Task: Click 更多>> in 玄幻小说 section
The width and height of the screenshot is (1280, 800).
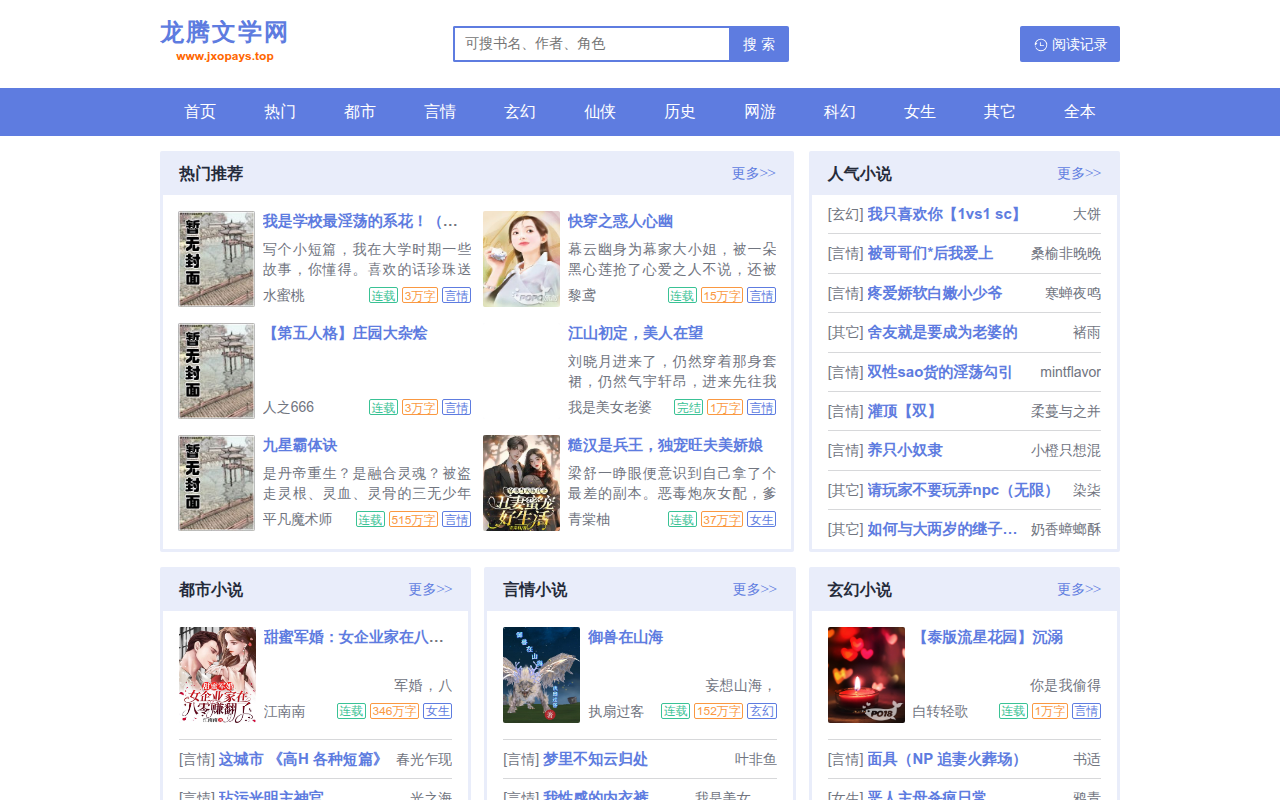Action: tap(1079, 589)
